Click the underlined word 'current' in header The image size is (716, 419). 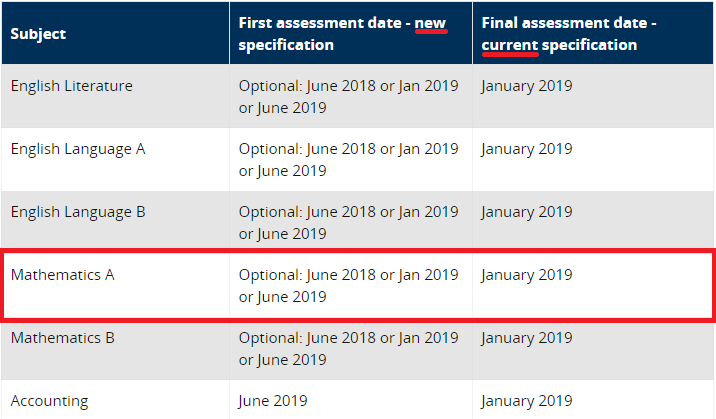click(x=510, y=45)
